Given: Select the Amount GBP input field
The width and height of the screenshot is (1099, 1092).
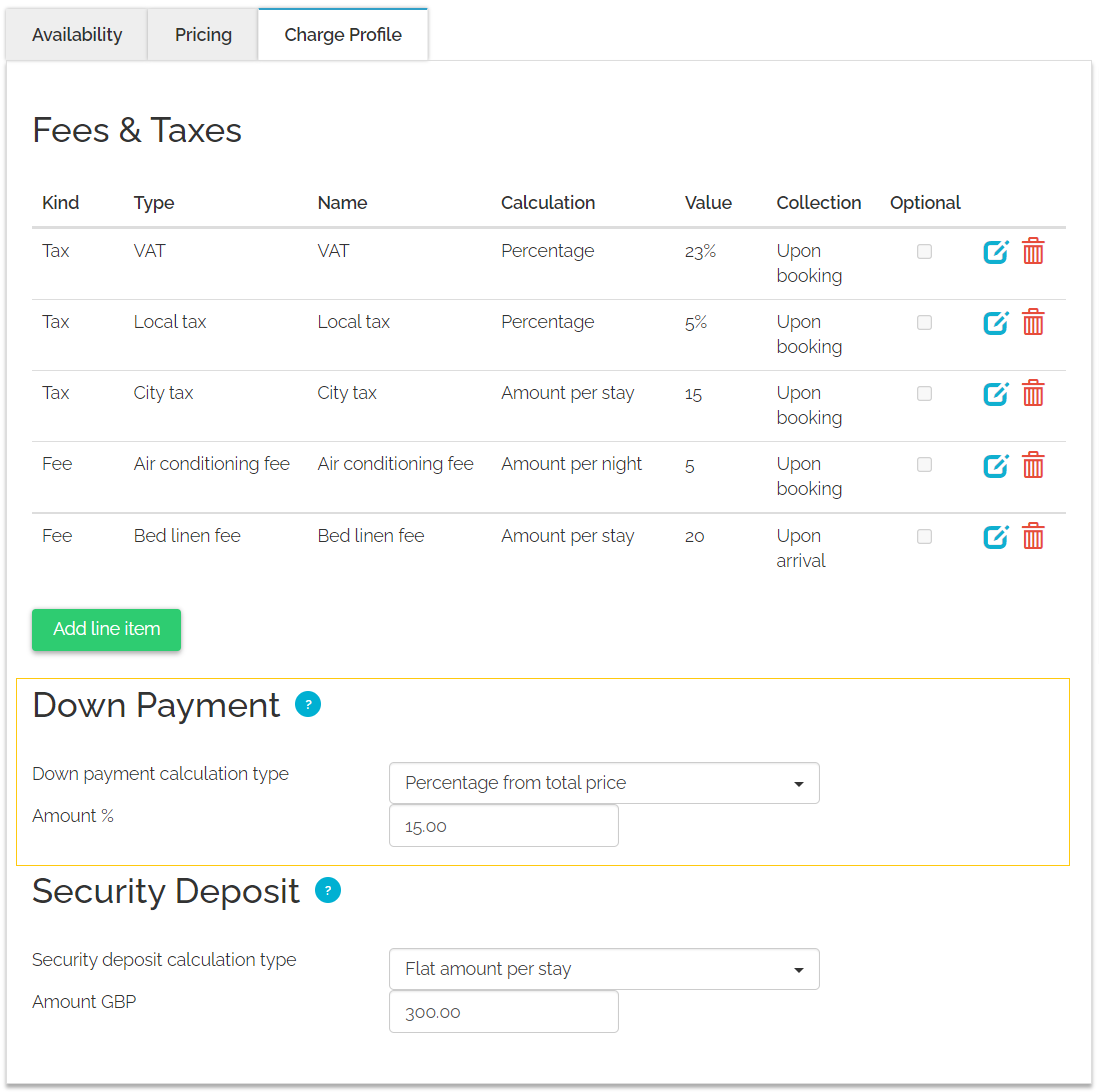Looking at the screenshot, I should click(x=504, y=1012).
